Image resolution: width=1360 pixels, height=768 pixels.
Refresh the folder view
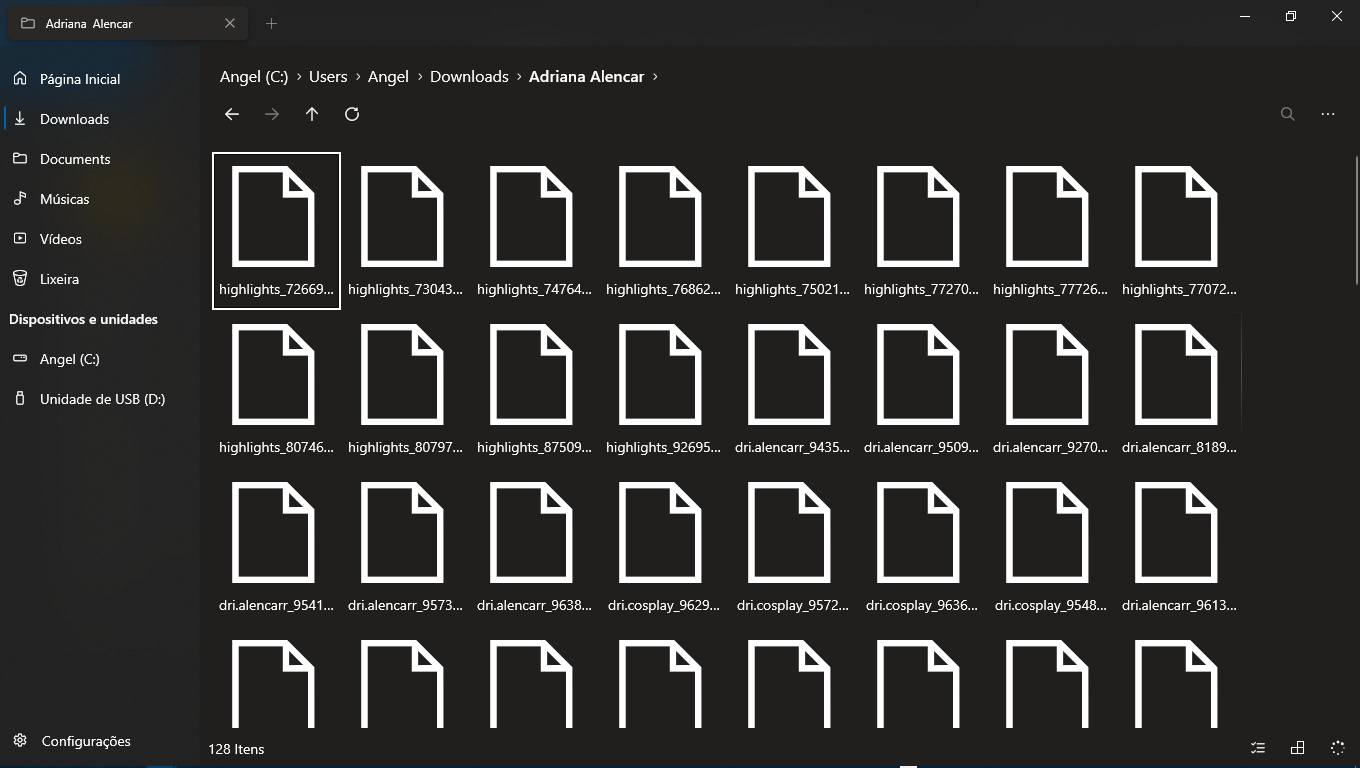click(x=352, y=114)
